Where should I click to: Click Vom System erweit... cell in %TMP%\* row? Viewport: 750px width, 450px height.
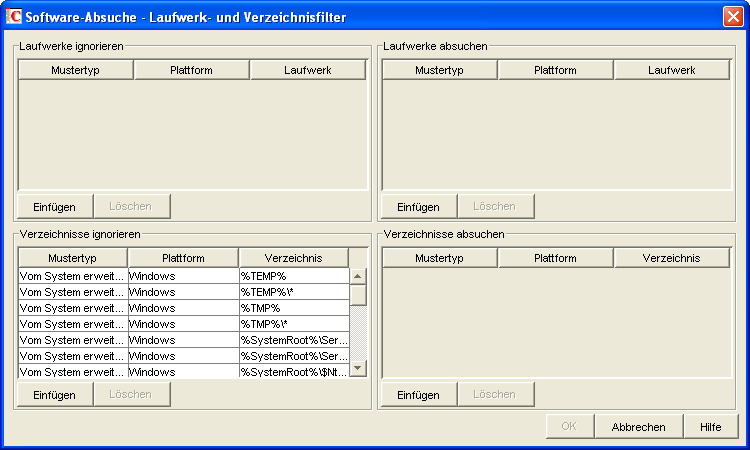73,324
